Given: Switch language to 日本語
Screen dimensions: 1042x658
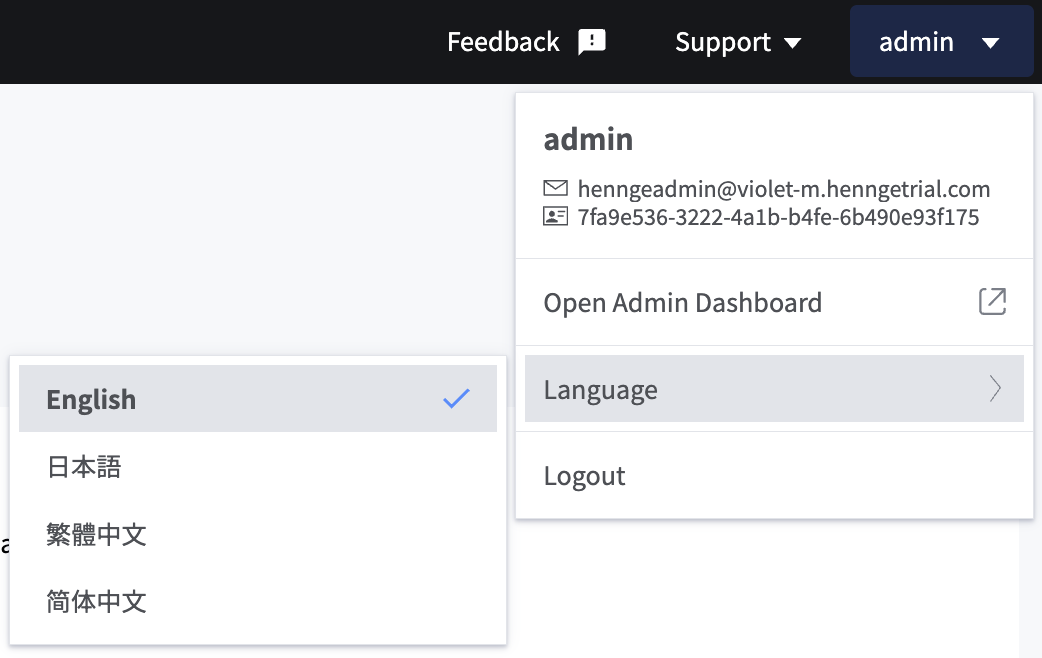Looking at the screenshot, I should [258, 467].
